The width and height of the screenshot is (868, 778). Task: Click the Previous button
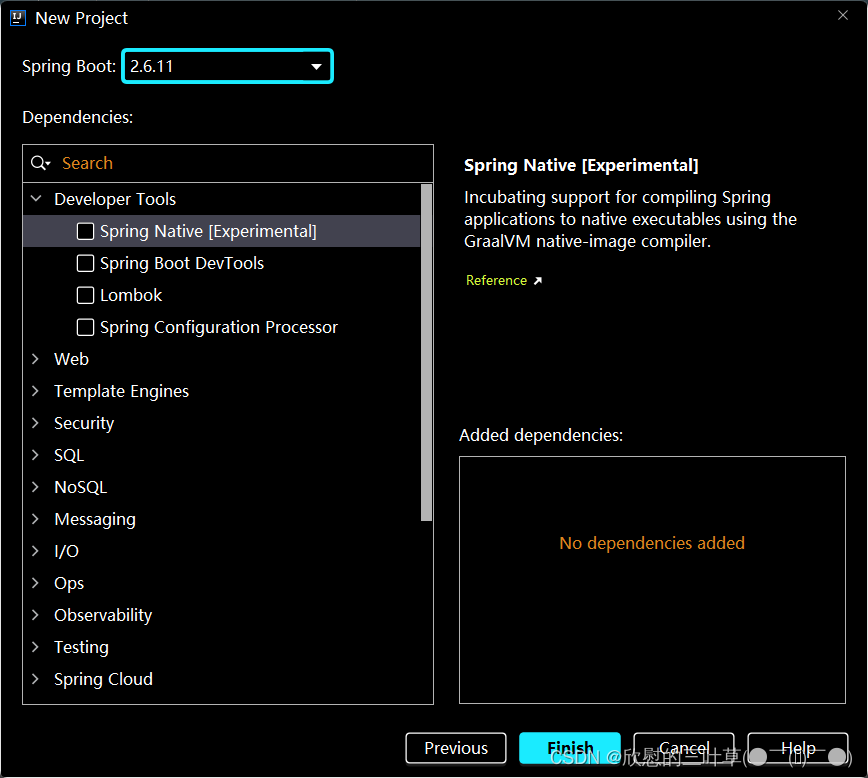coord(456,748)
